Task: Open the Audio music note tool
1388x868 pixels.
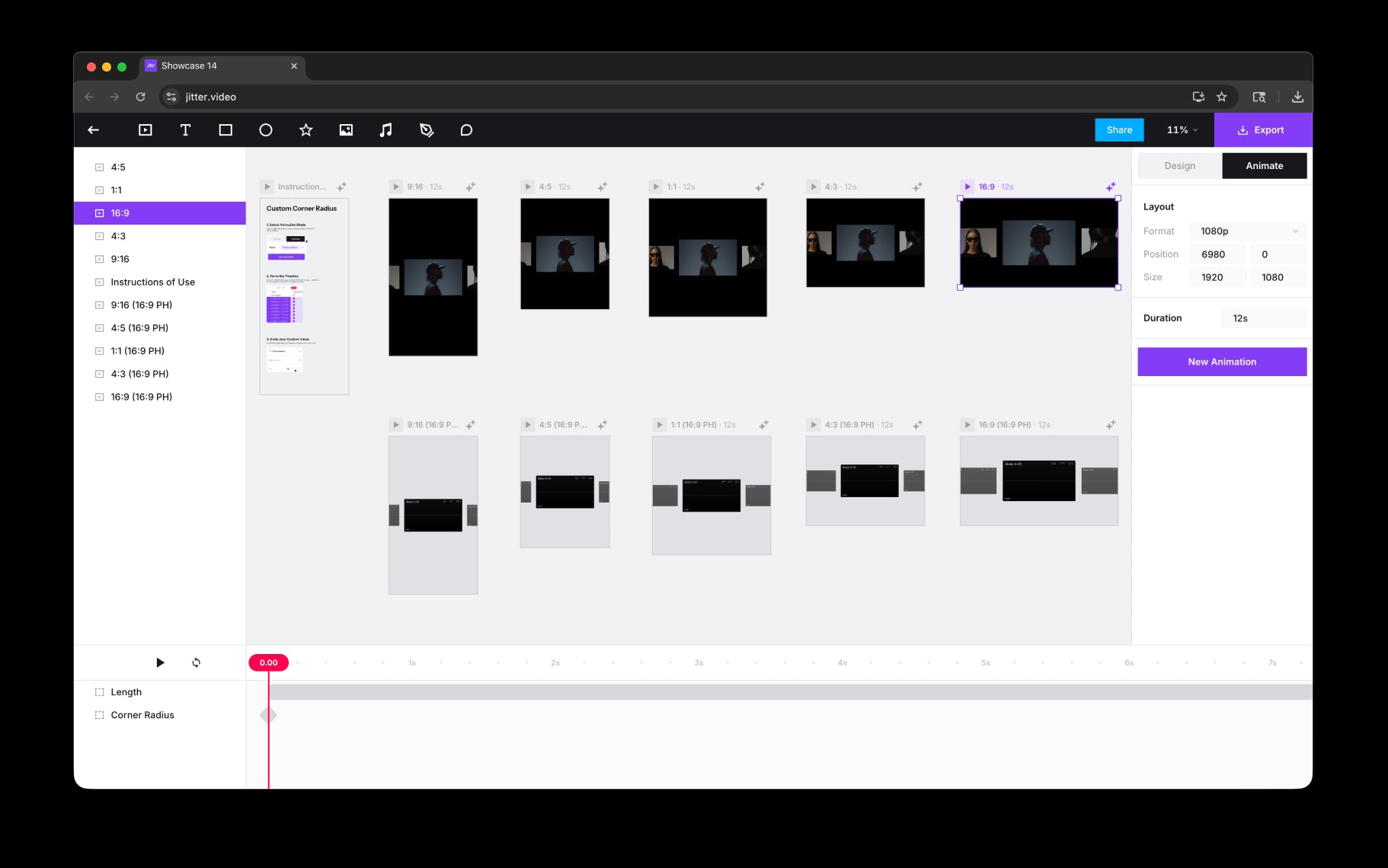Action: coord(386,130)
